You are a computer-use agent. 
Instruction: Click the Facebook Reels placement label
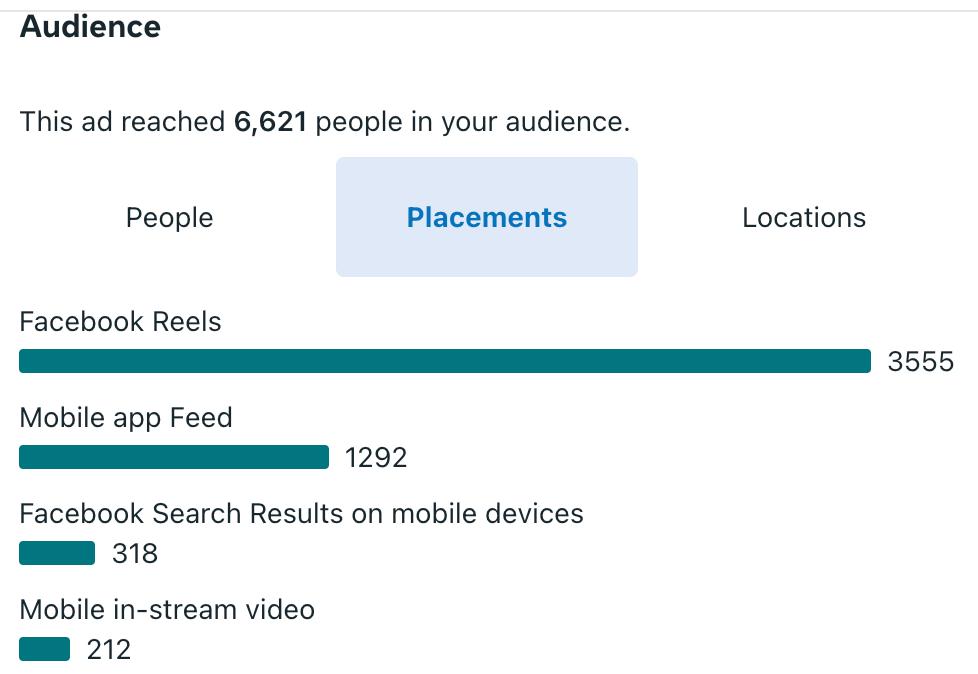click(x=120, y=322)
